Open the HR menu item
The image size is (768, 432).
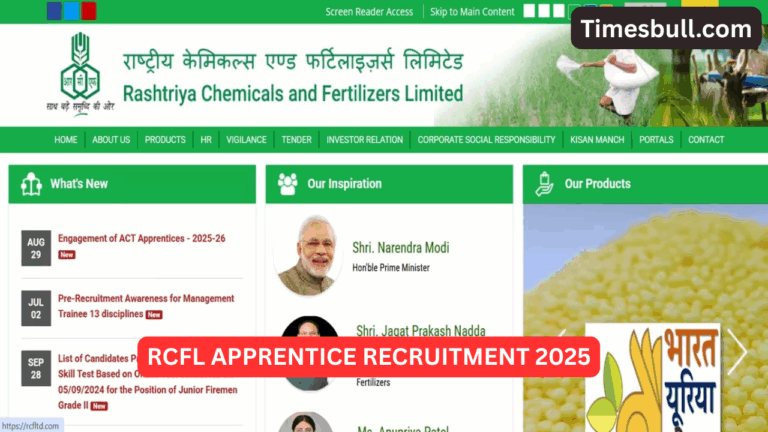click(x=206, y=140)
